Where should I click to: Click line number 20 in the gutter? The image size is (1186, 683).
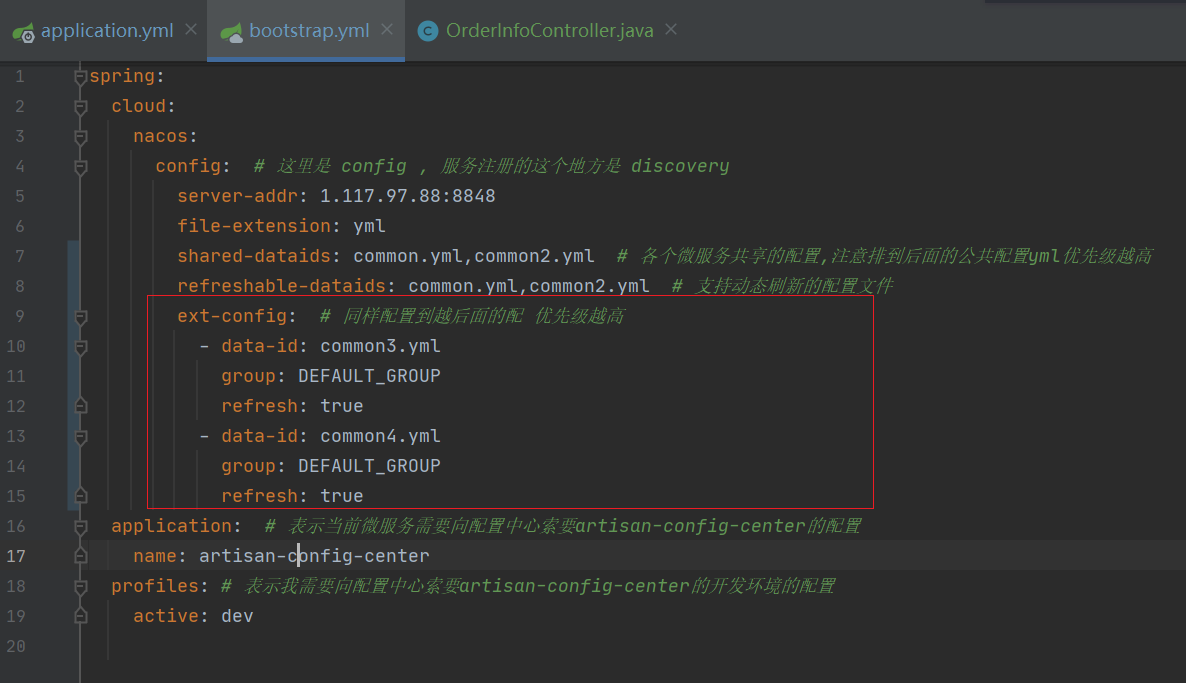16,646
